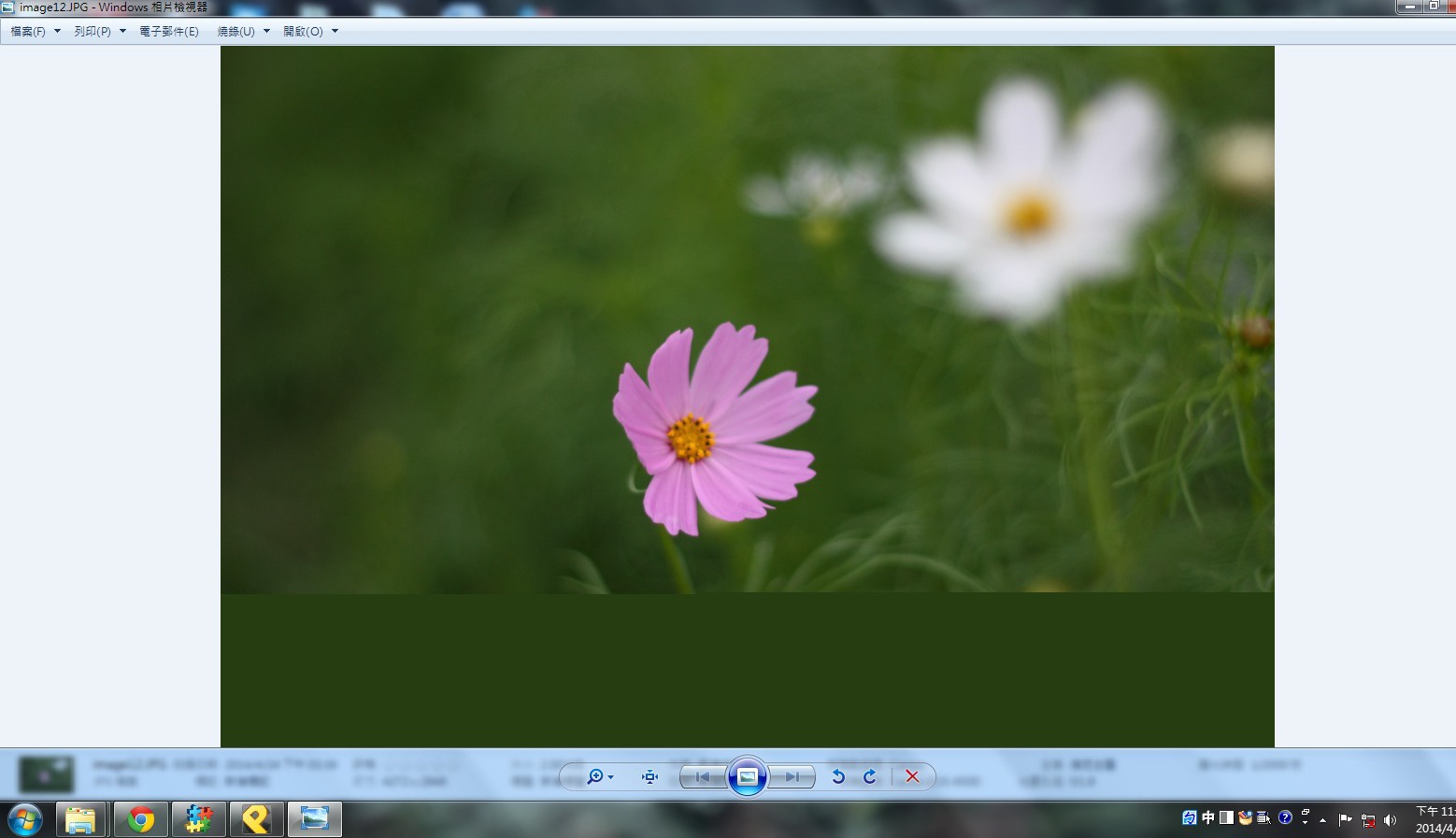
Task: Toggle the 中 input language indicator
Action: [1208, 818]
